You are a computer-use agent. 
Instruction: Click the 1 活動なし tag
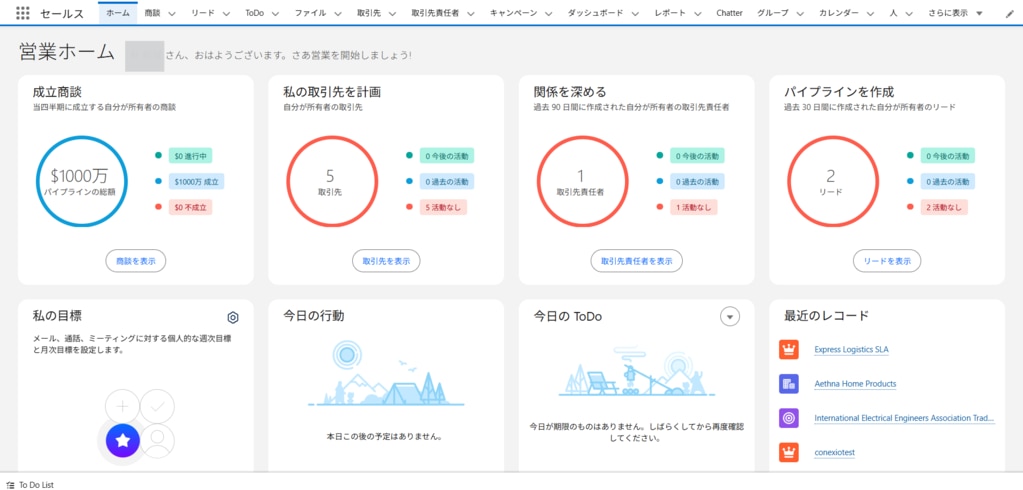tap(694, 207)
